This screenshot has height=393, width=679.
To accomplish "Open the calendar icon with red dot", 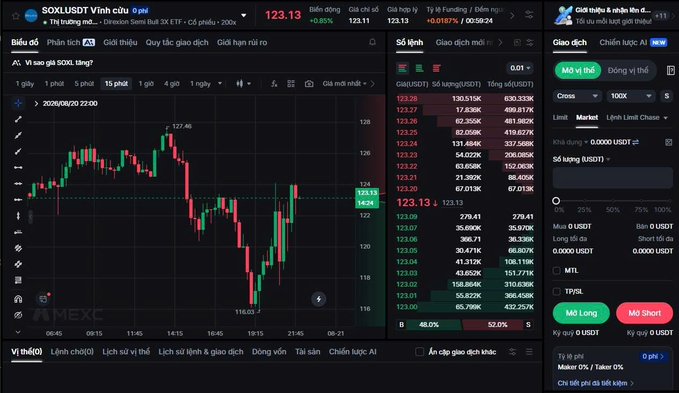I will [x=43, y=299].
